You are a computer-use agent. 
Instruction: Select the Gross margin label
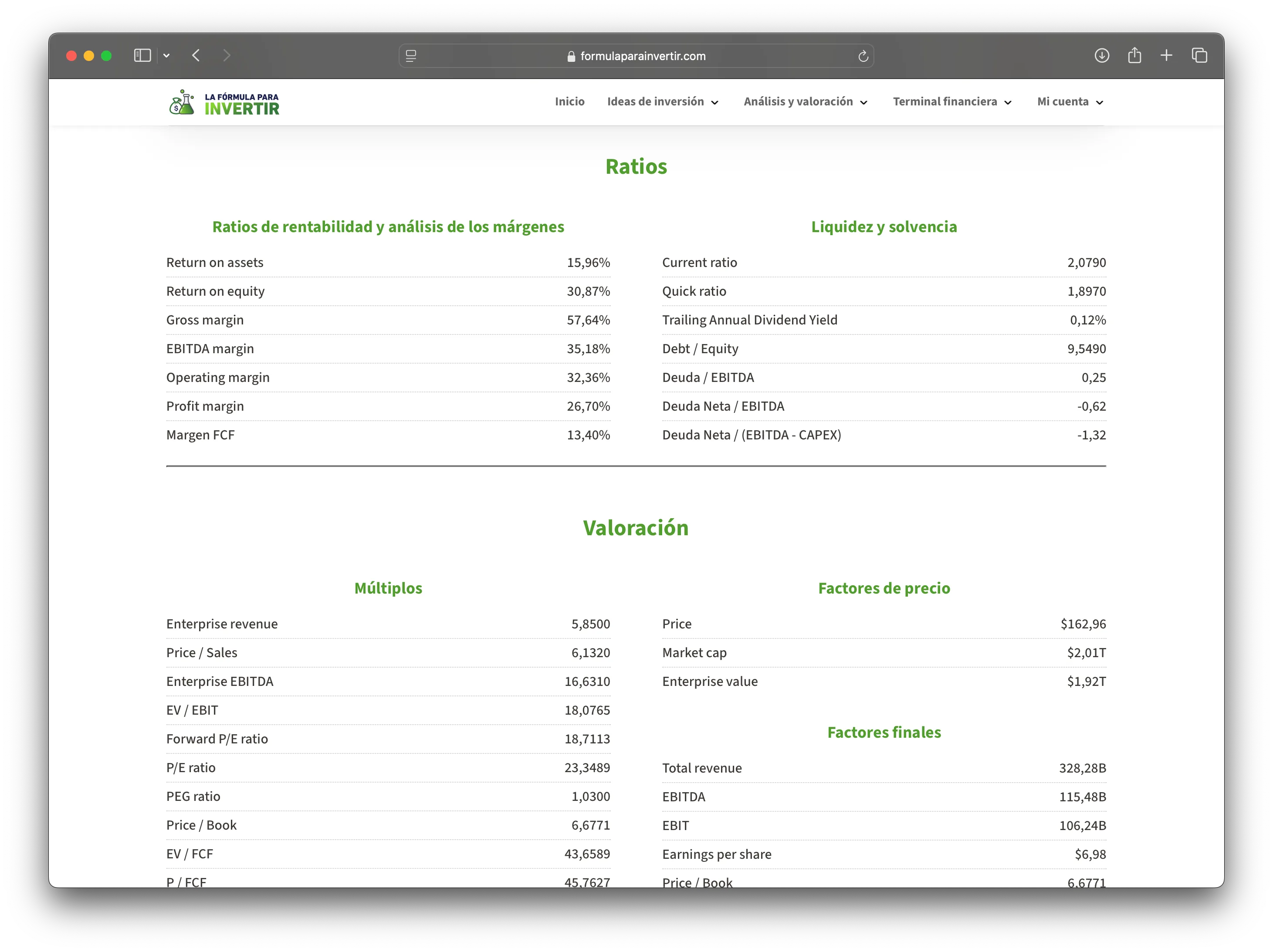205,320
